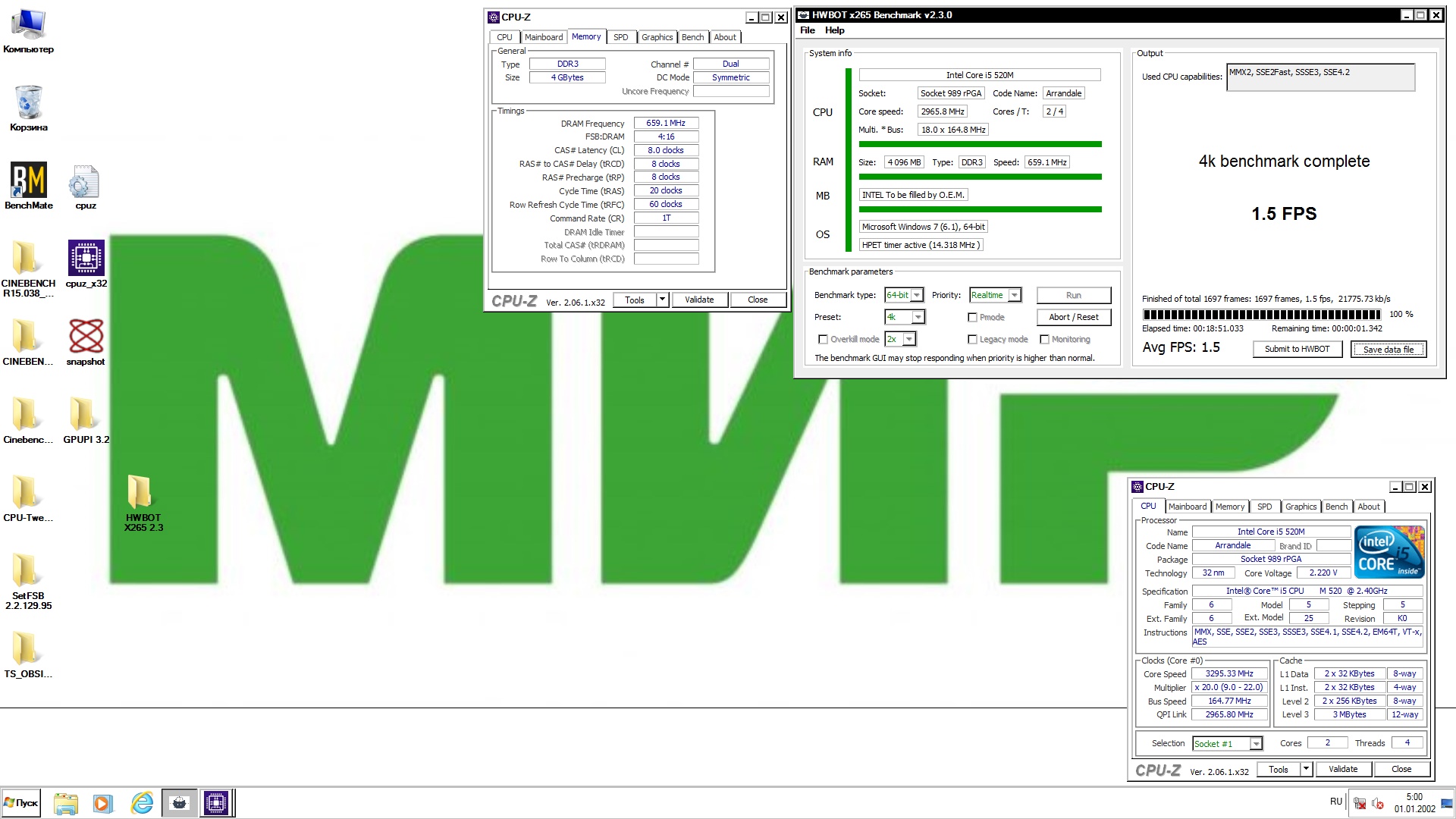The image size is (1456, 819).
Task: Toggle the Overkill mode checkbox
Action: (823, 339)
